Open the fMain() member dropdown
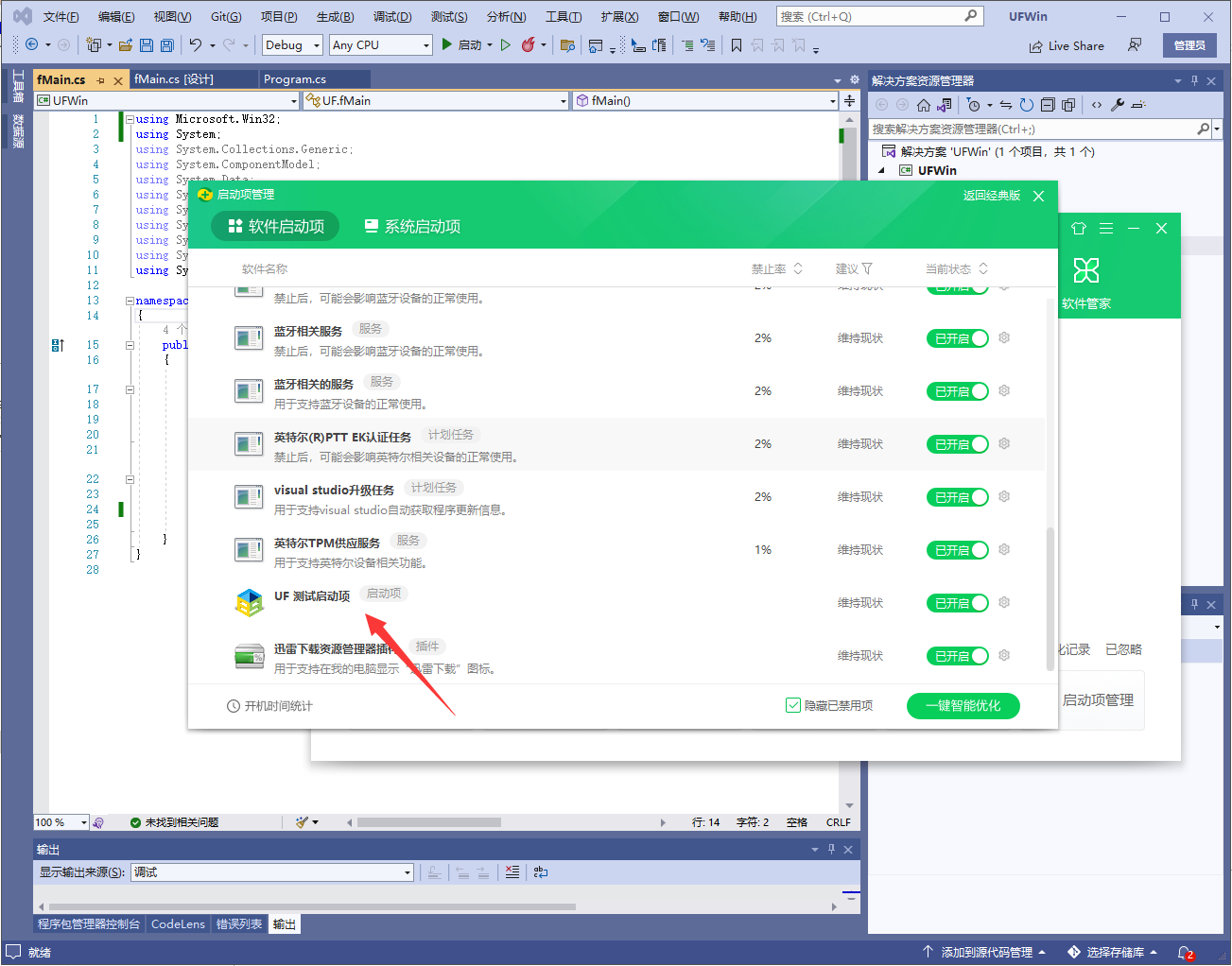Viewport: 1232px width, 966px height. 705,100
